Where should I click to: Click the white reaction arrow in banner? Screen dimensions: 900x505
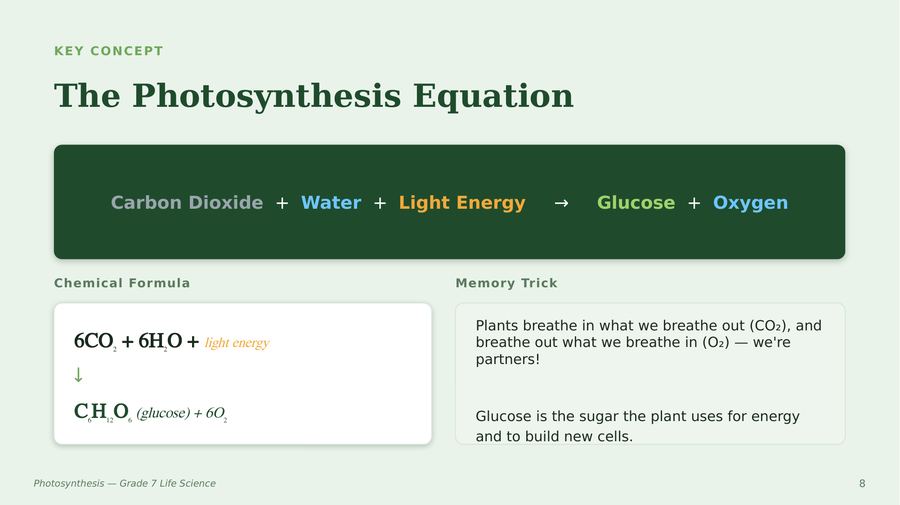pyautogui.click(x=561, y=203)
